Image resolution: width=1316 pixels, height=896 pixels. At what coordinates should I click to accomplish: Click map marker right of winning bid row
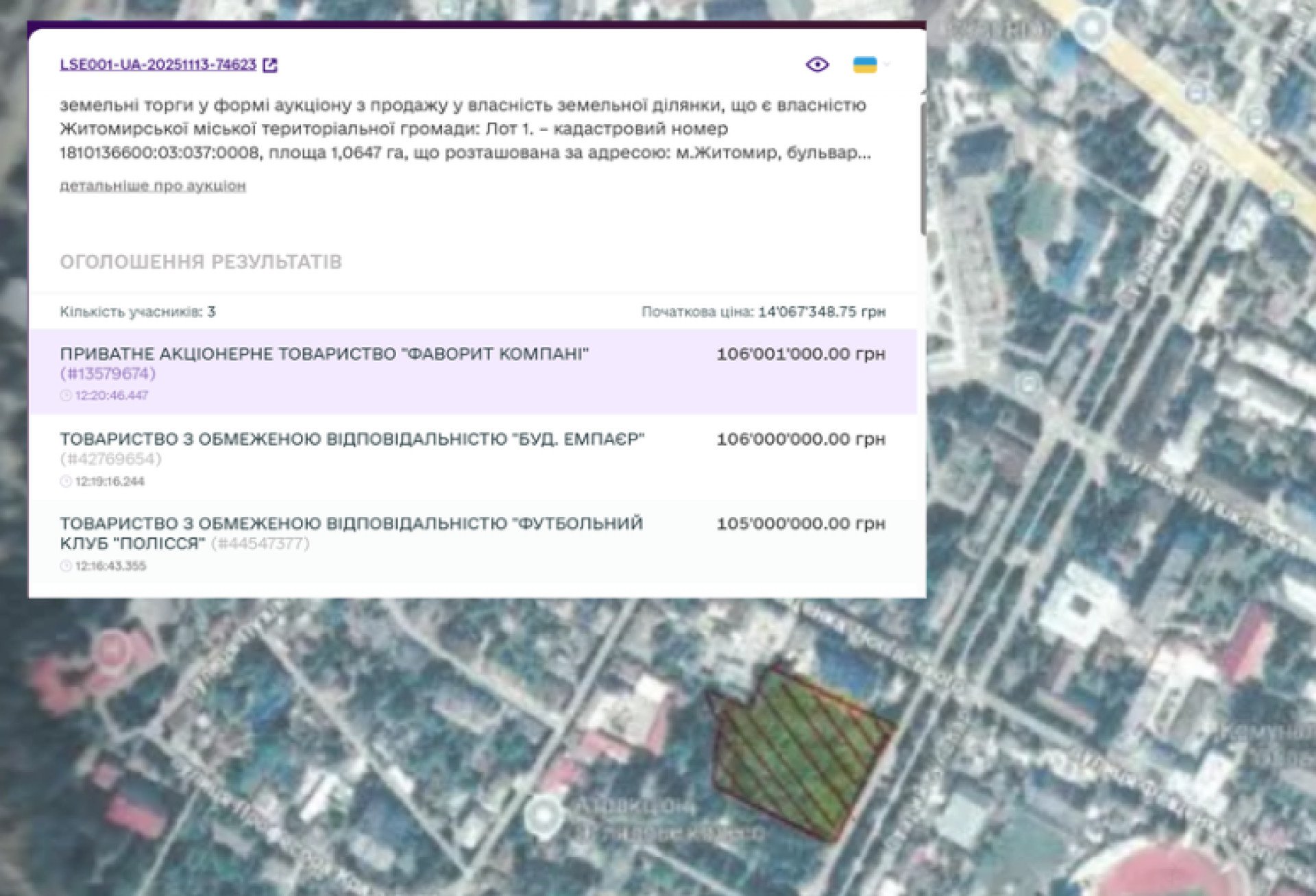[1028, 383]
